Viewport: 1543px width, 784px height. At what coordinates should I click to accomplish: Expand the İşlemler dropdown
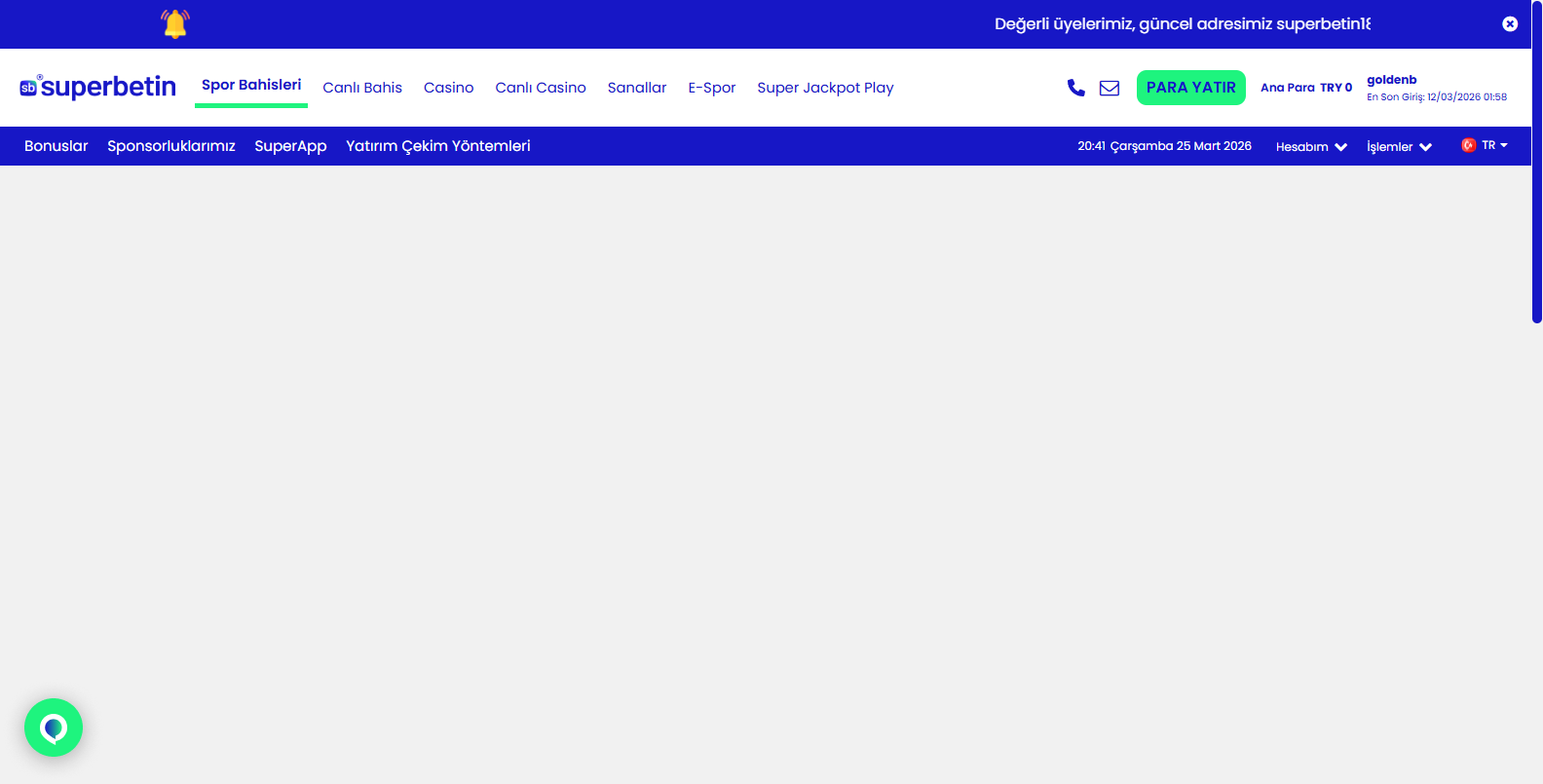pyautogui.click(x=1399, y=146)
